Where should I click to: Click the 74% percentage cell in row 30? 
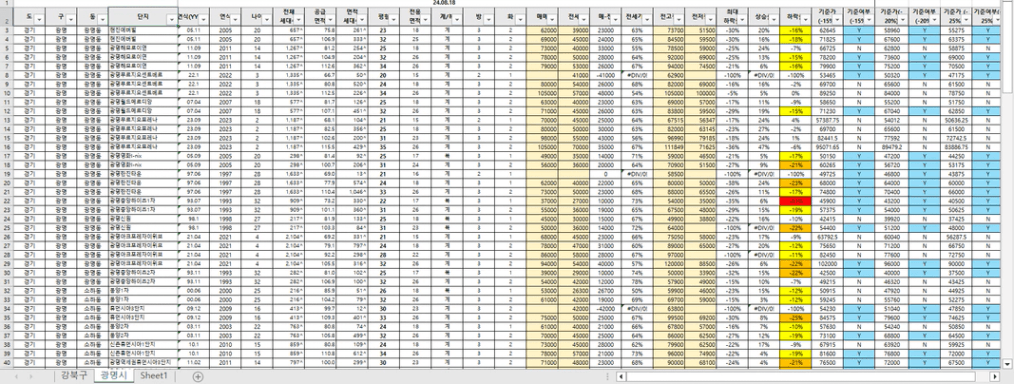638,273
